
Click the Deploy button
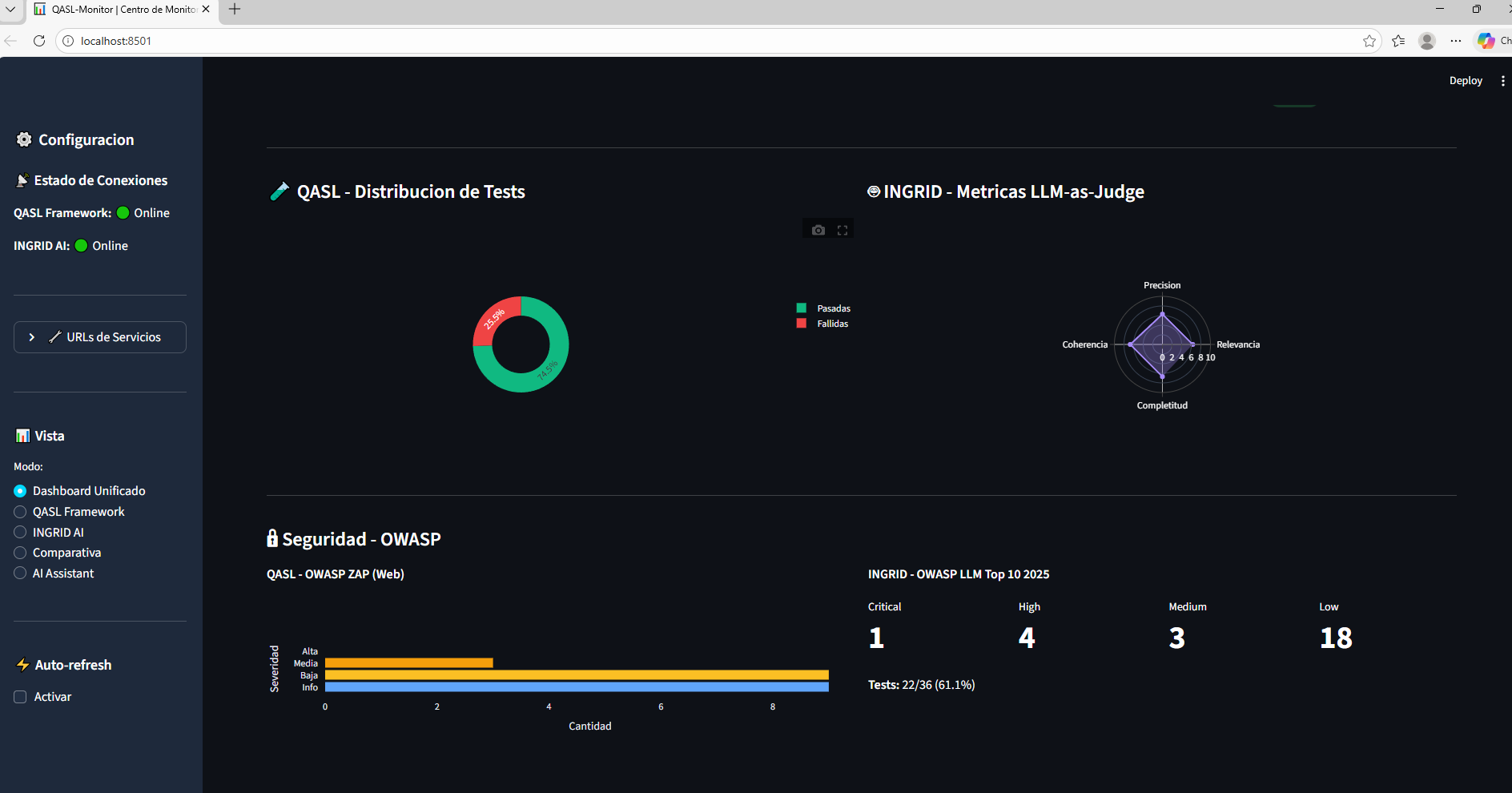click(1465, 80)
